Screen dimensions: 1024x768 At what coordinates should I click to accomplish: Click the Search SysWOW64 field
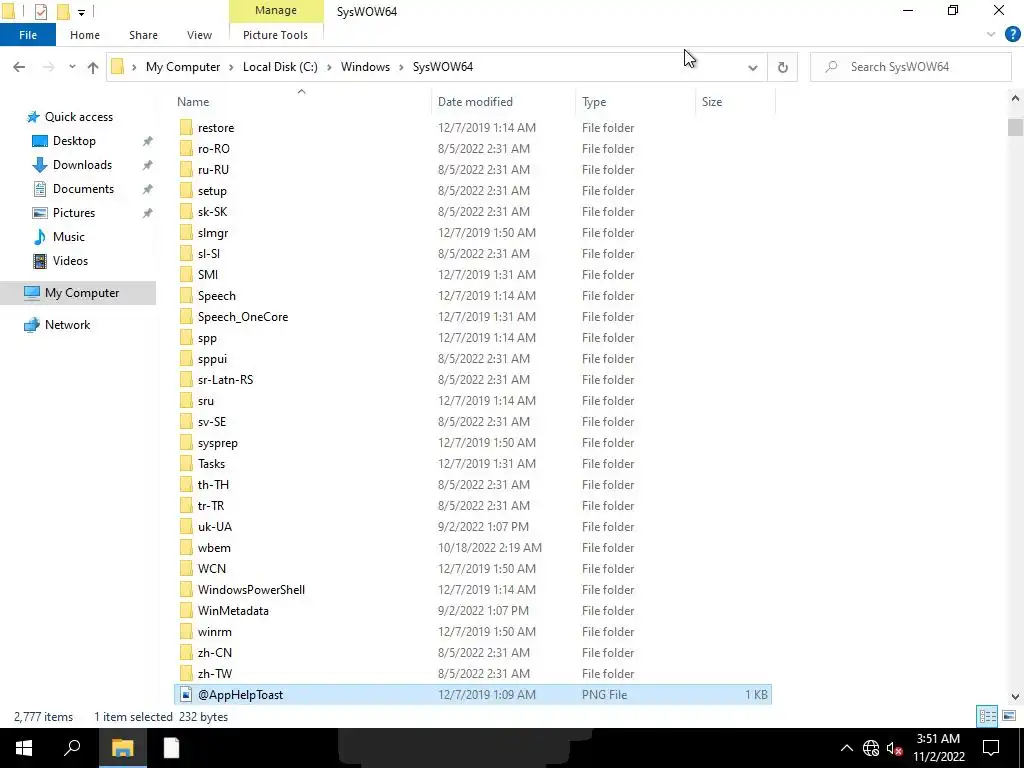tap(910, 67)
